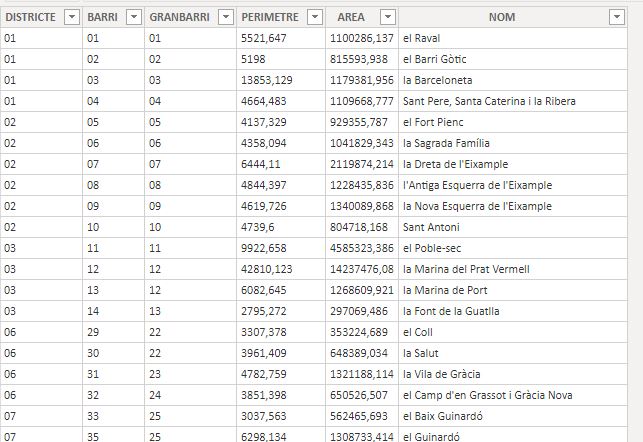Open the DISTRICTE column filter dropdown
643x442 pixels.
pyautogui.click(x=72, y=17)
